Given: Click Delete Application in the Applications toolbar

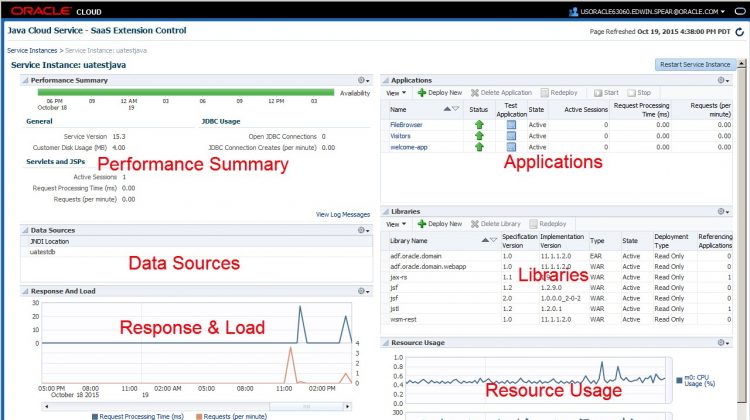Looking at the screenshot, I should (x=501, y=93).
